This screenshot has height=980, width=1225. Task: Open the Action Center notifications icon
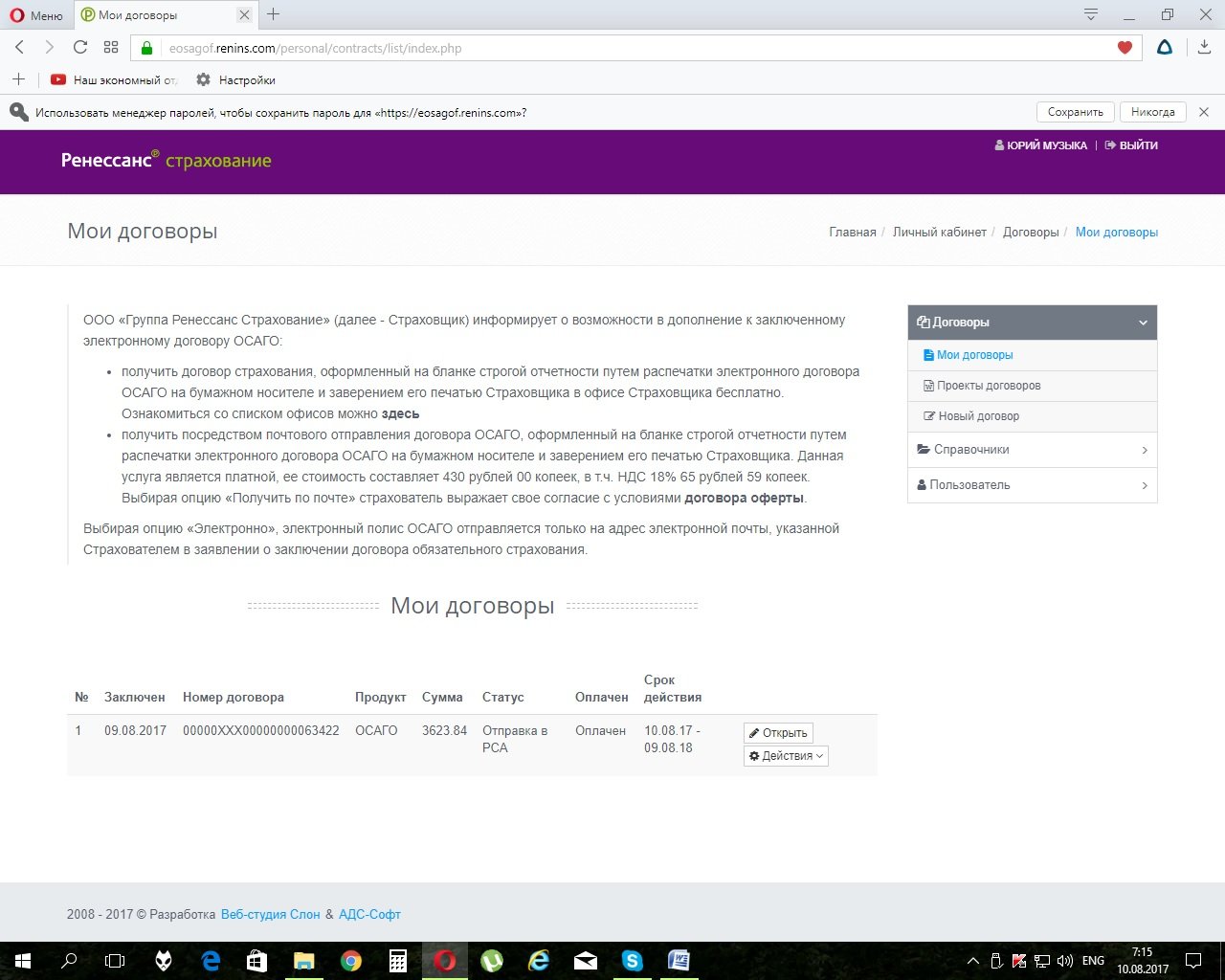tap(1193, 961)
